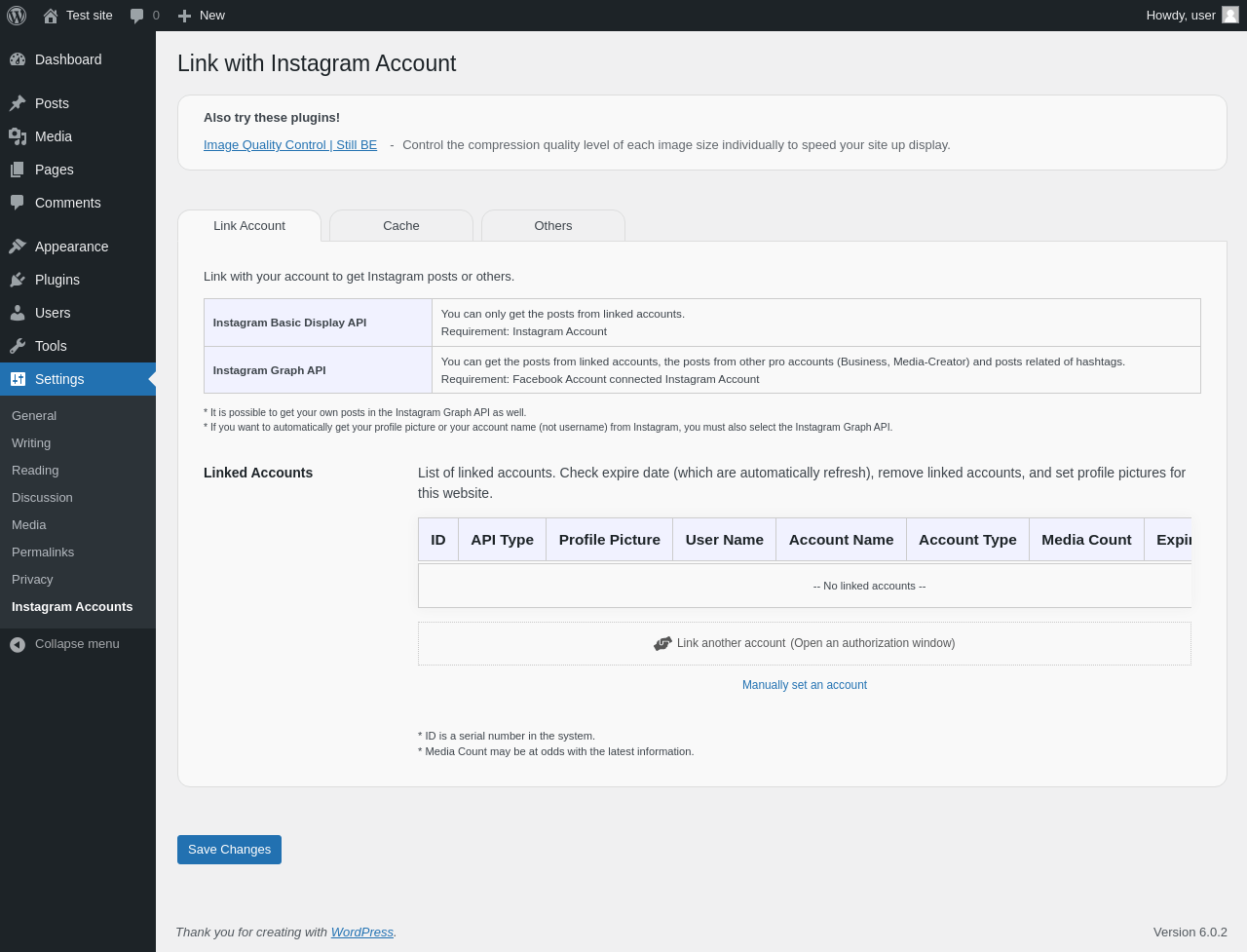
Task: Click the Appearance paintbrush icon
Action: pyautogui.click(x=18, y=247)
